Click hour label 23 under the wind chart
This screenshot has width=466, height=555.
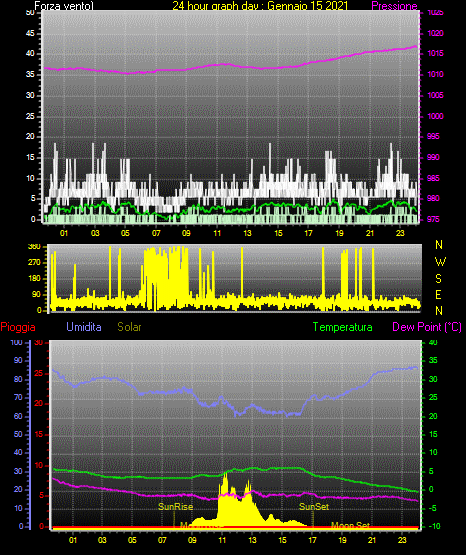[x=400, y=233]
